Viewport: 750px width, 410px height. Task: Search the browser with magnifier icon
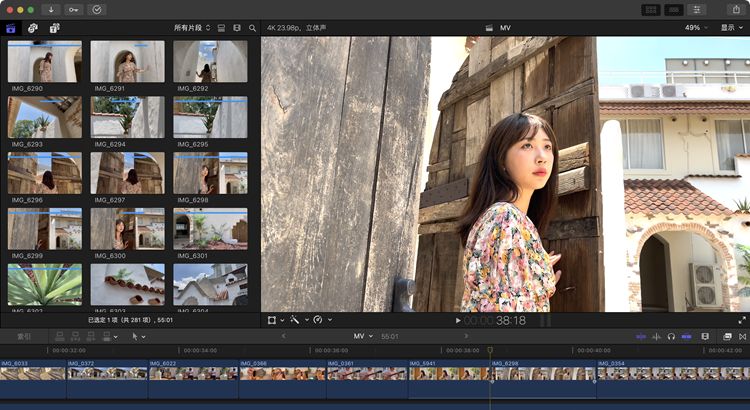click(x=252, y=28)
